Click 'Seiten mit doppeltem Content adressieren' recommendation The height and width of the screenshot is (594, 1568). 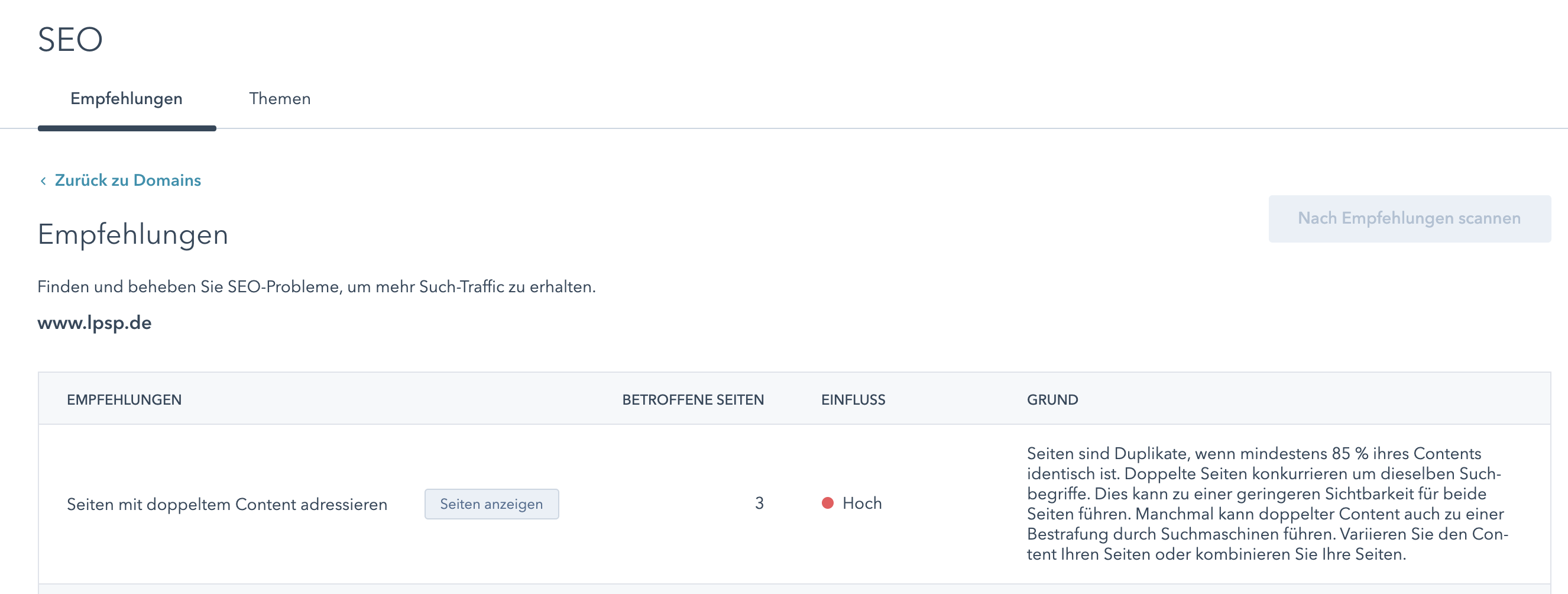click(227, 505)
